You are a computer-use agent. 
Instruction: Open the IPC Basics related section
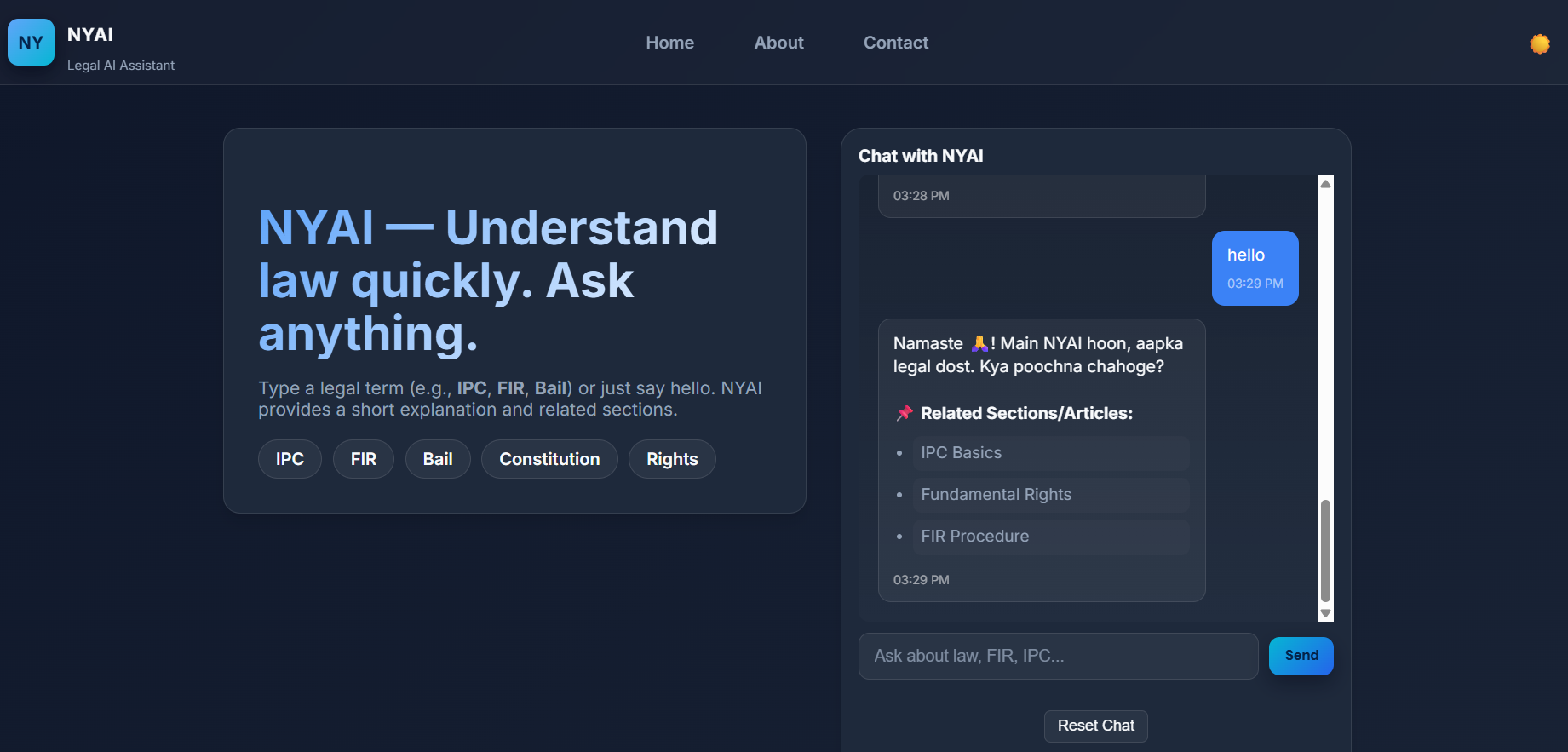[1051, 453]
